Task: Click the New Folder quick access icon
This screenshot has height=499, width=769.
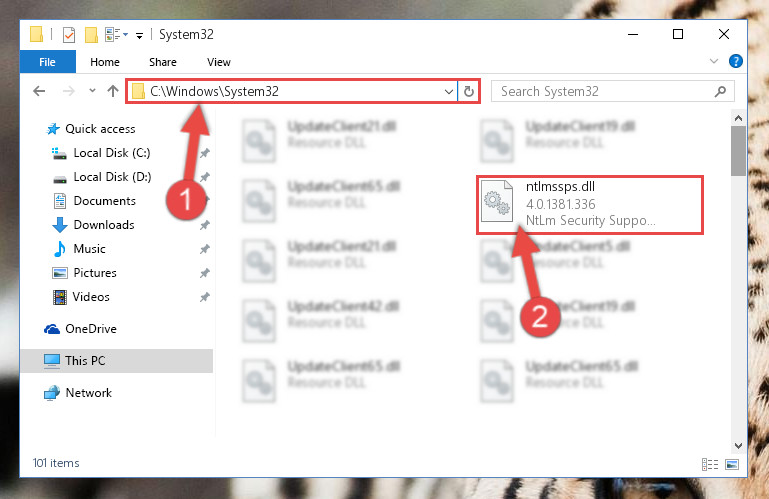Action: pos(91,35)
